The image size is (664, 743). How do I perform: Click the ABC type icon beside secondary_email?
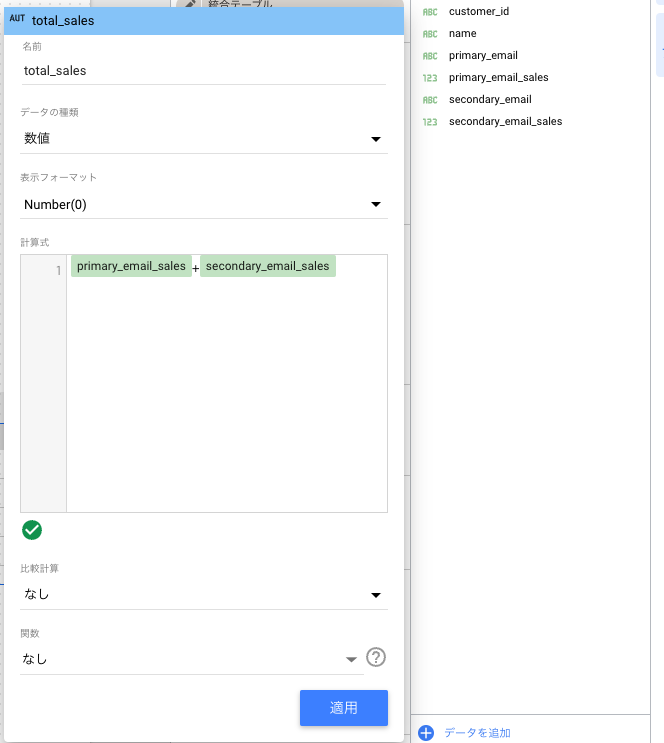click(x=430, y=100)
